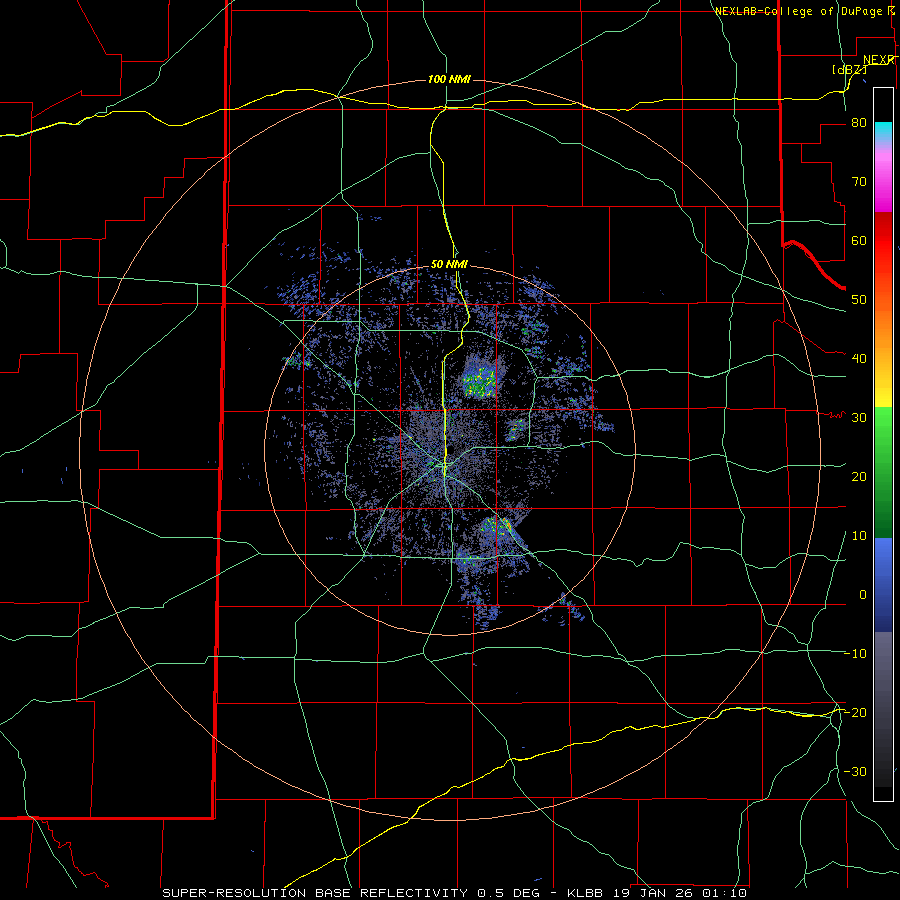900x900 pixels.
Task: Click the 80 value on the dBZ scale
Action: tap(859, 123)
